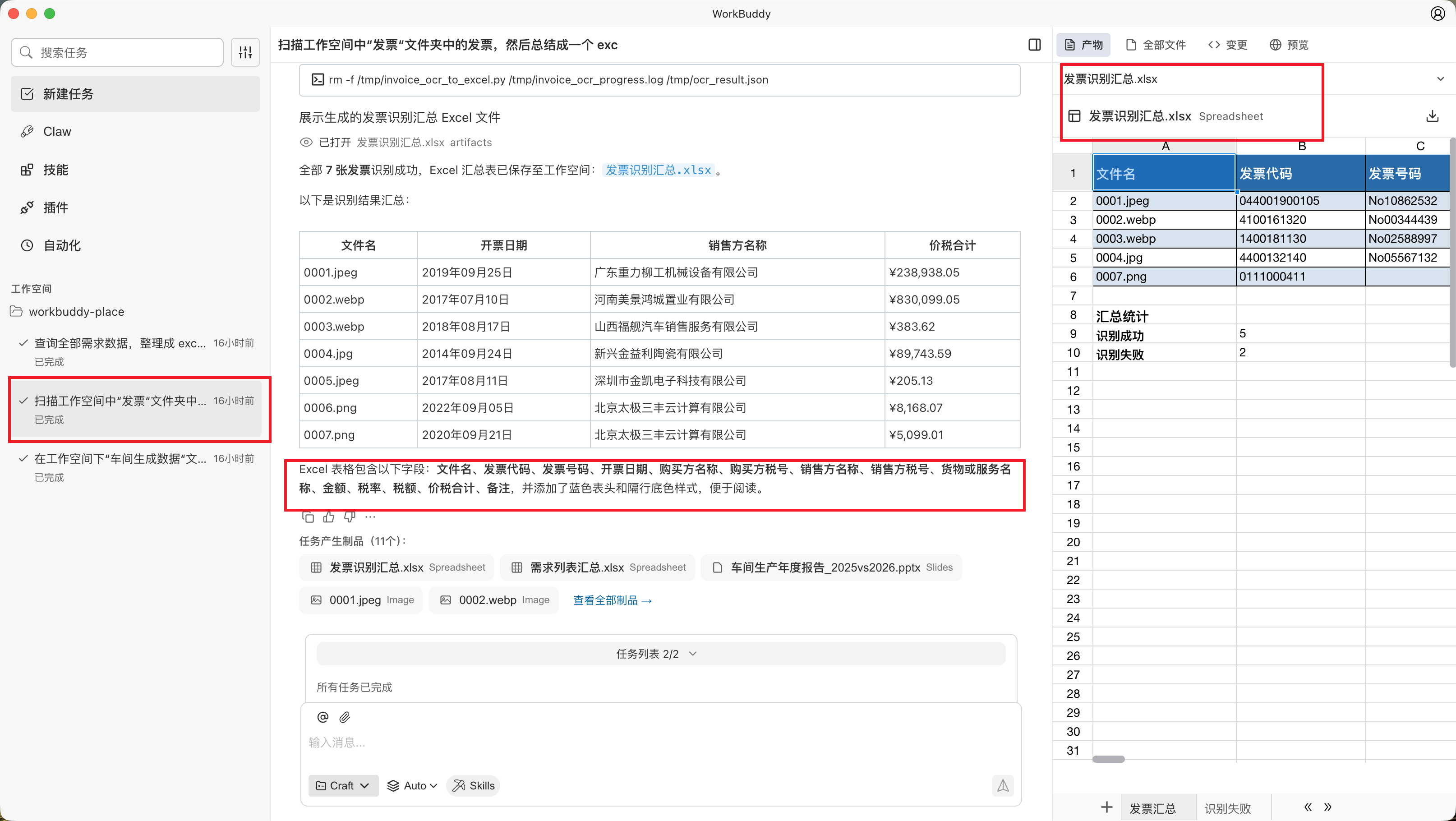Give a thumbs-up to the response

[328, 516]
